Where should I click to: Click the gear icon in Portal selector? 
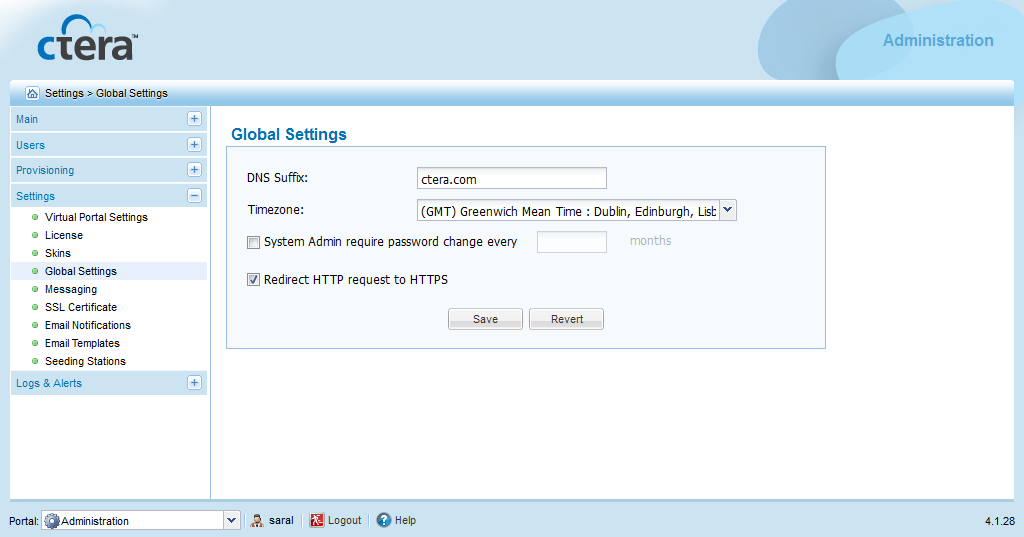(x=52, y=521)
